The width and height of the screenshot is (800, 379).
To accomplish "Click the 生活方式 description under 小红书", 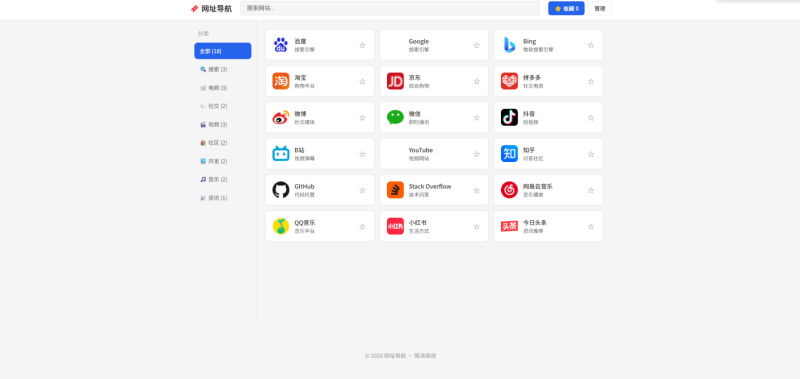I will click(x=419, y=231).
